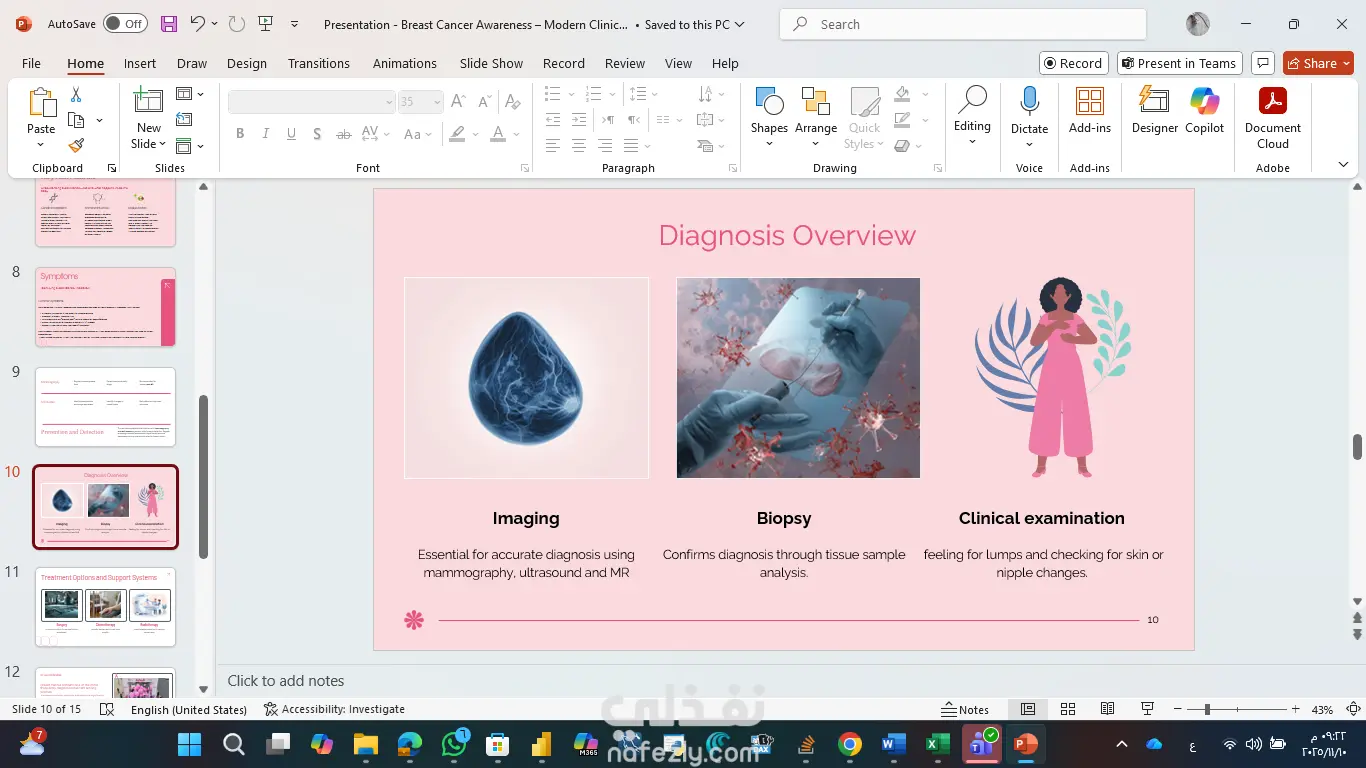This screenshot has width=1366, height=768.
Task: Open Word from the taskbar
Action: click(893, 744)
